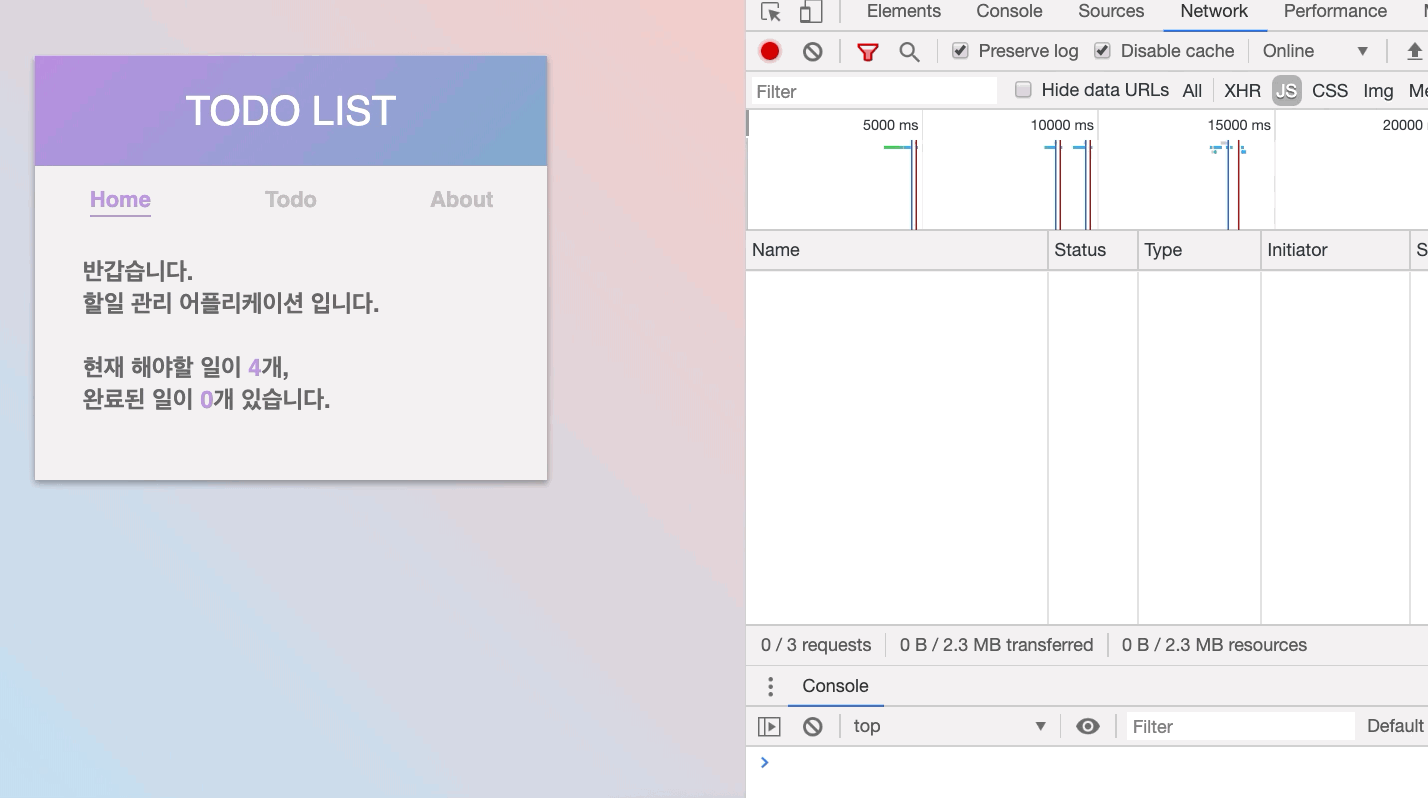1428x798 pixels.
Task: Click the Network panel Filter input field
Action: (x=870, y=90)
